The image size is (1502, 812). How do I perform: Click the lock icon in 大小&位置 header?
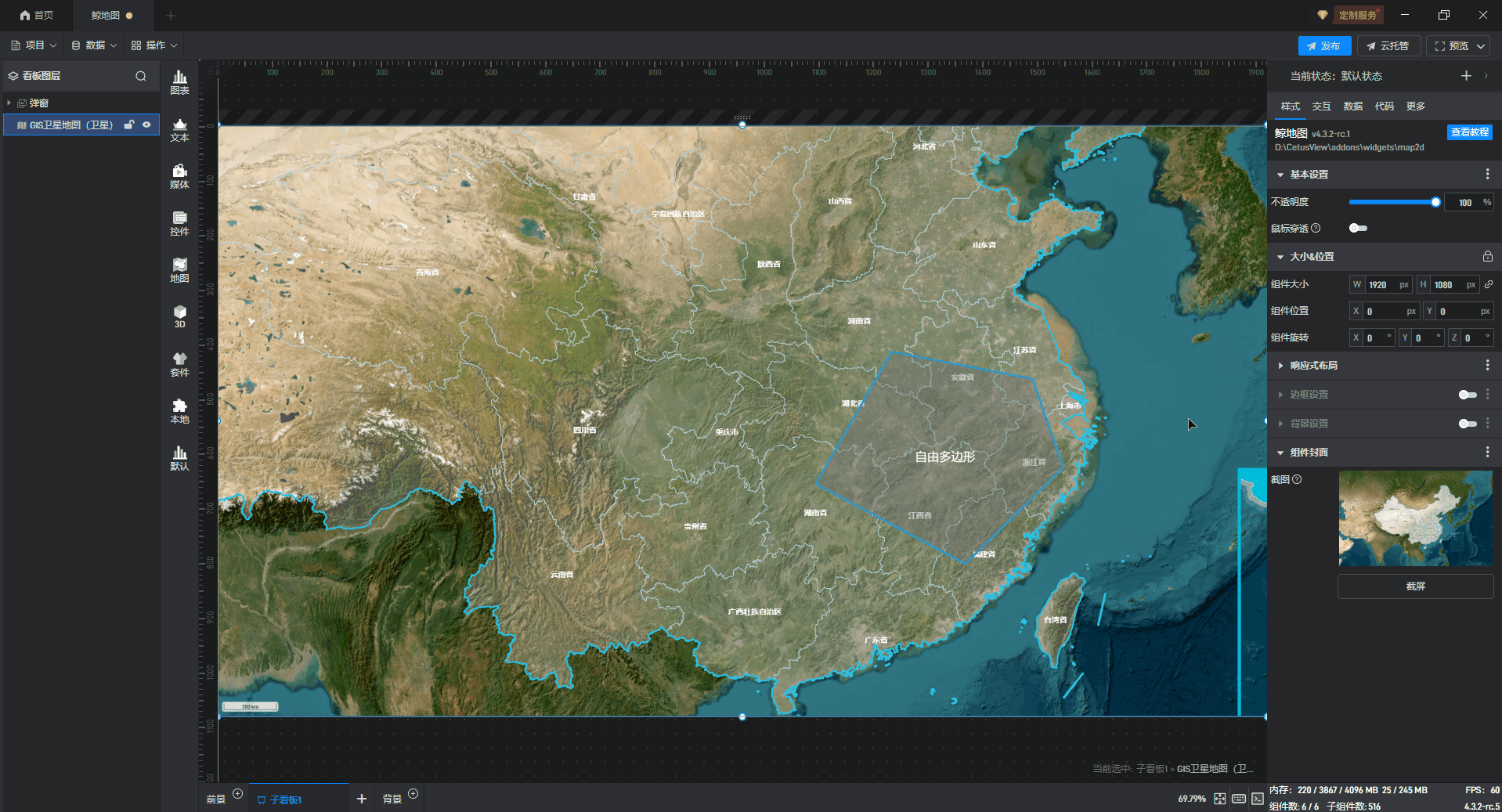[1488, 257]
